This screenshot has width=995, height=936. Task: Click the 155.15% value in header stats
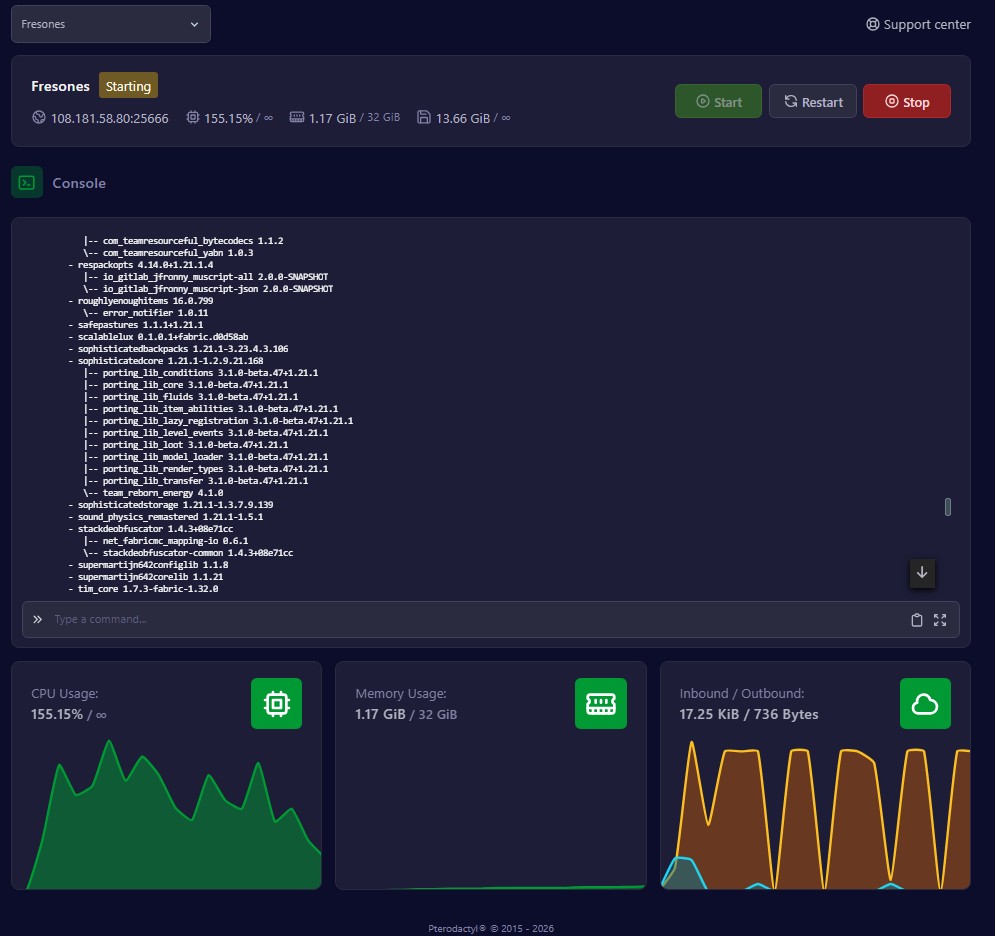click(x=228, y=119)
